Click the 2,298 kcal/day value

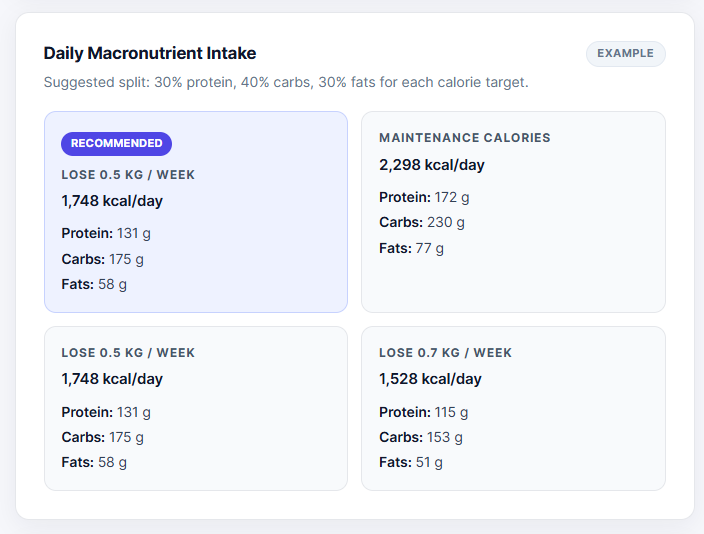pos(432,165)
